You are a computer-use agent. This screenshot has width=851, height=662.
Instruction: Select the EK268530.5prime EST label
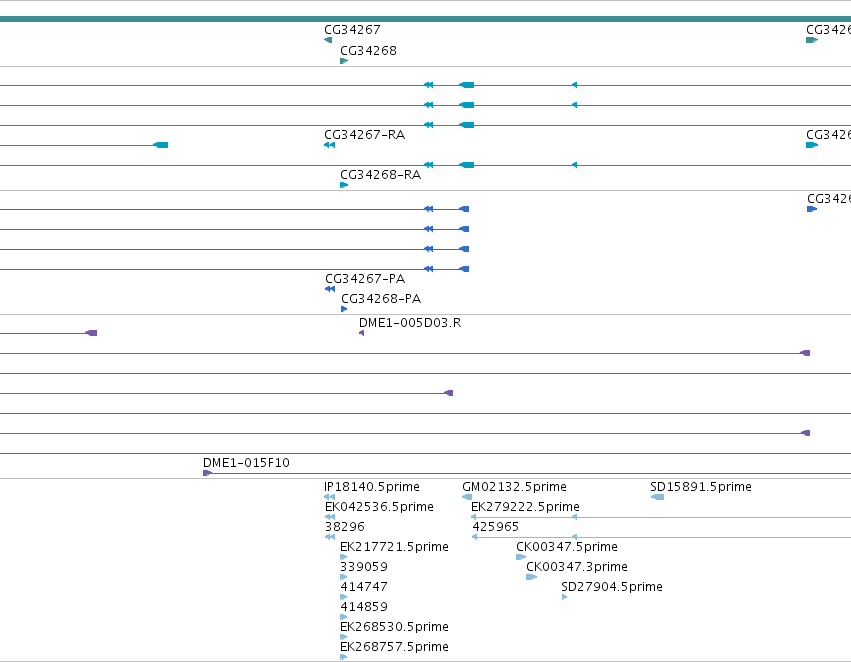click(394, 627)
